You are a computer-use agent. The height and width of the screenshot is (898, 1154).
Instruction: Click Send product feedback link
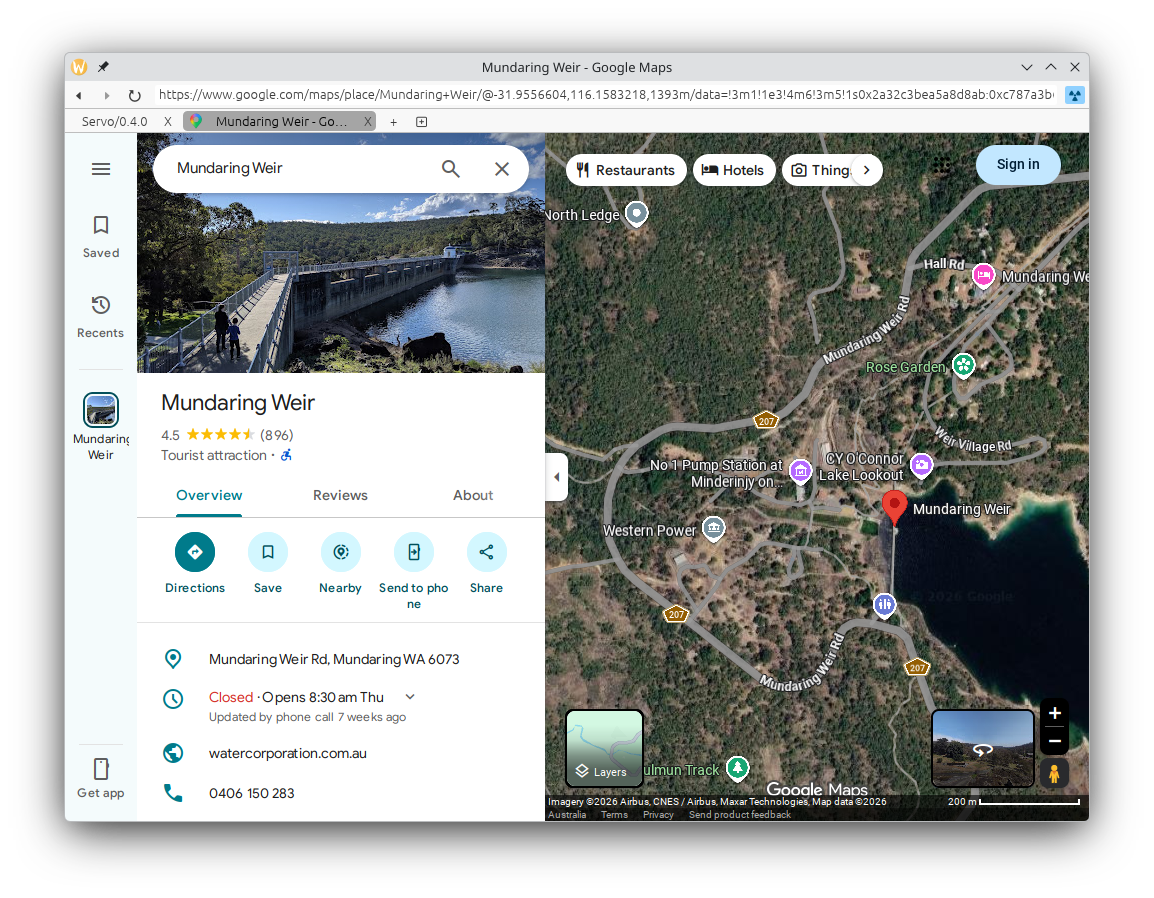coord(740,815)
